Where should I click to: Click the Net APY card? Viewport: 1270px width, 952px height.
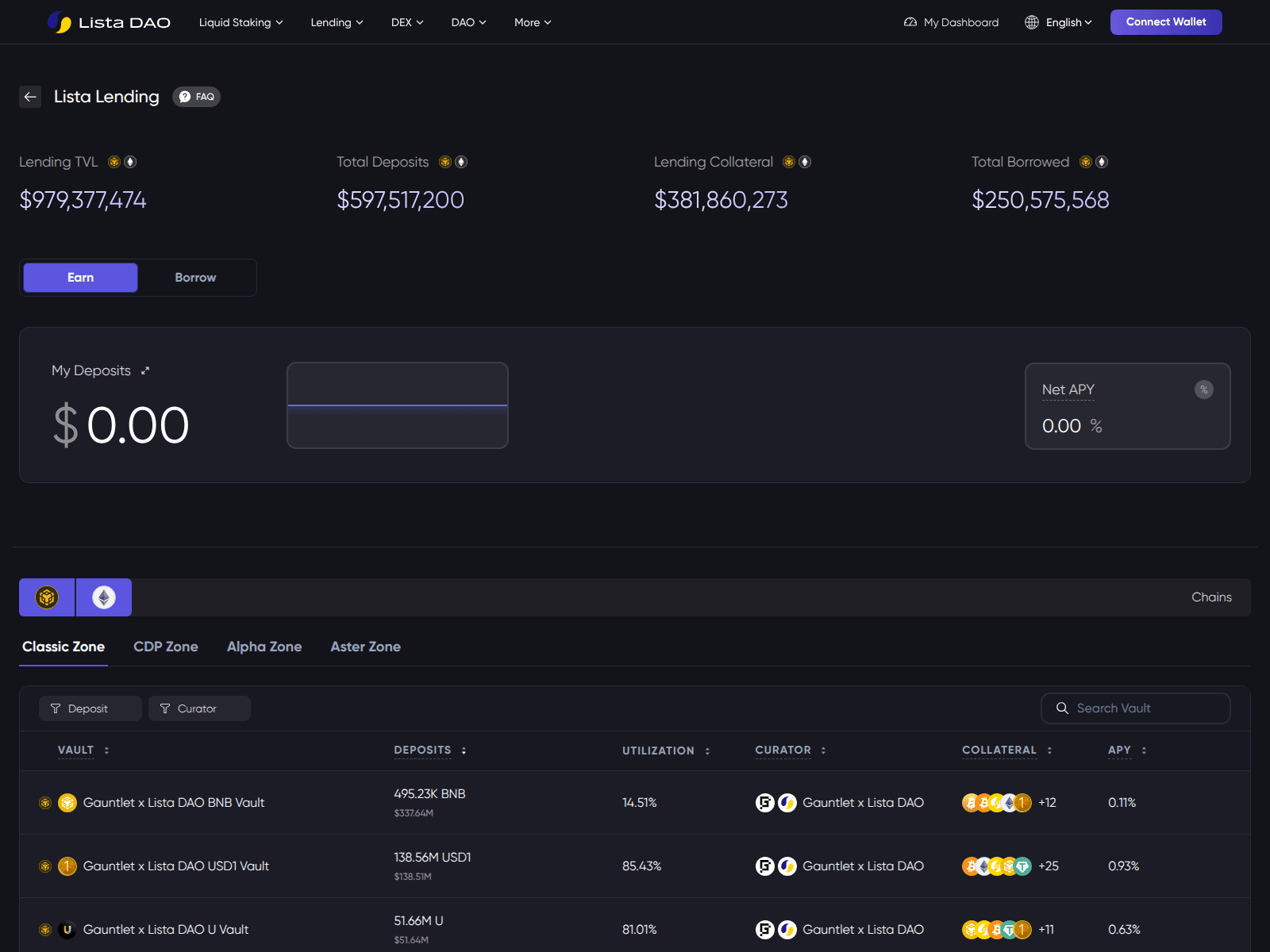[x=1128, y=406]
